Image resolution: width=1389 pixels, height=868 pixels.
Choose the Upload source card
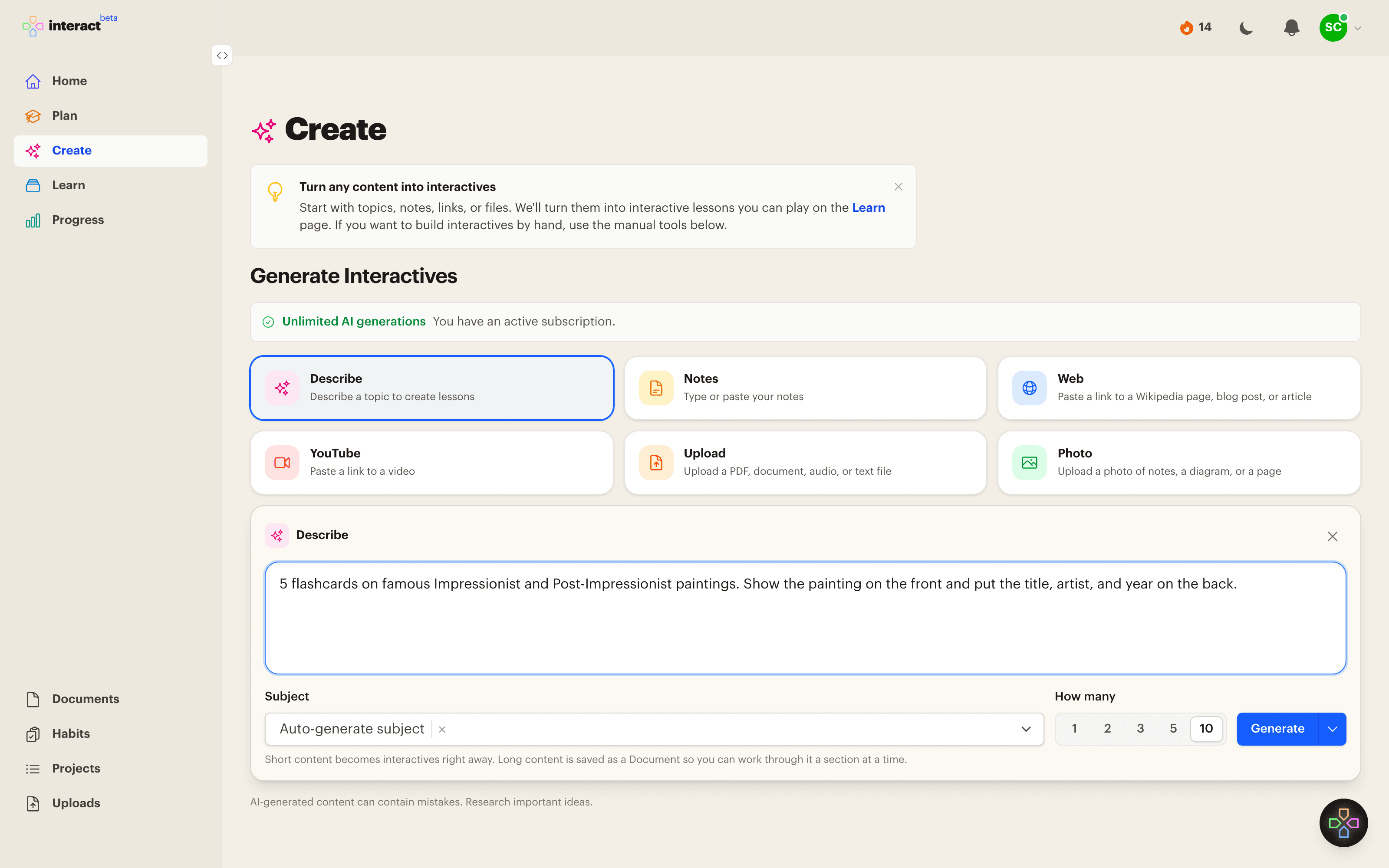coord(805,463)
